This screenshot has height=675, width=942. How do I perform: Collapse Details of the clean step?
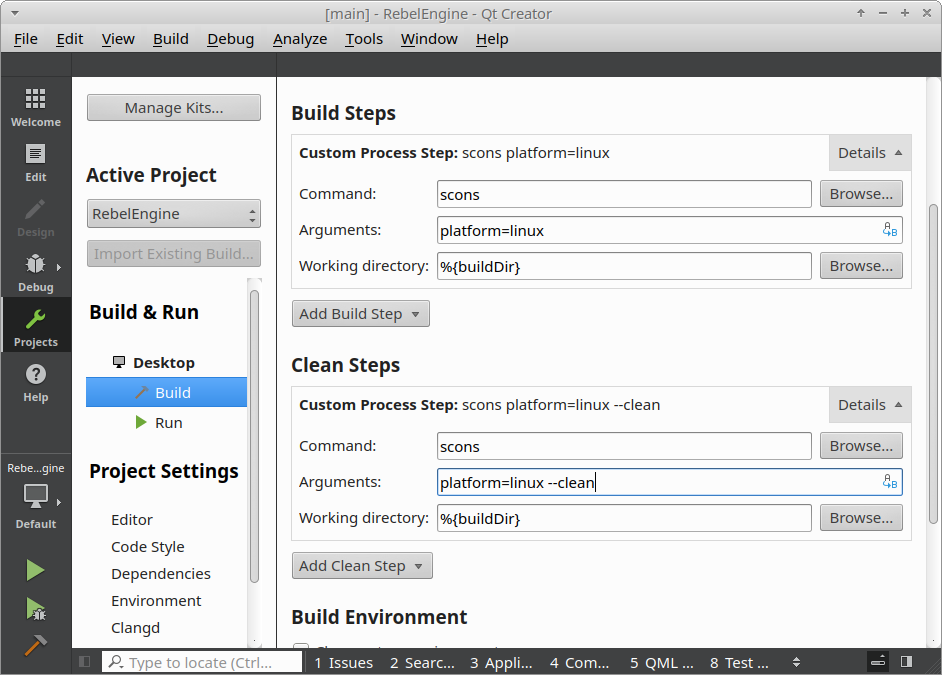pyautogui.click(x=870, y=405)
